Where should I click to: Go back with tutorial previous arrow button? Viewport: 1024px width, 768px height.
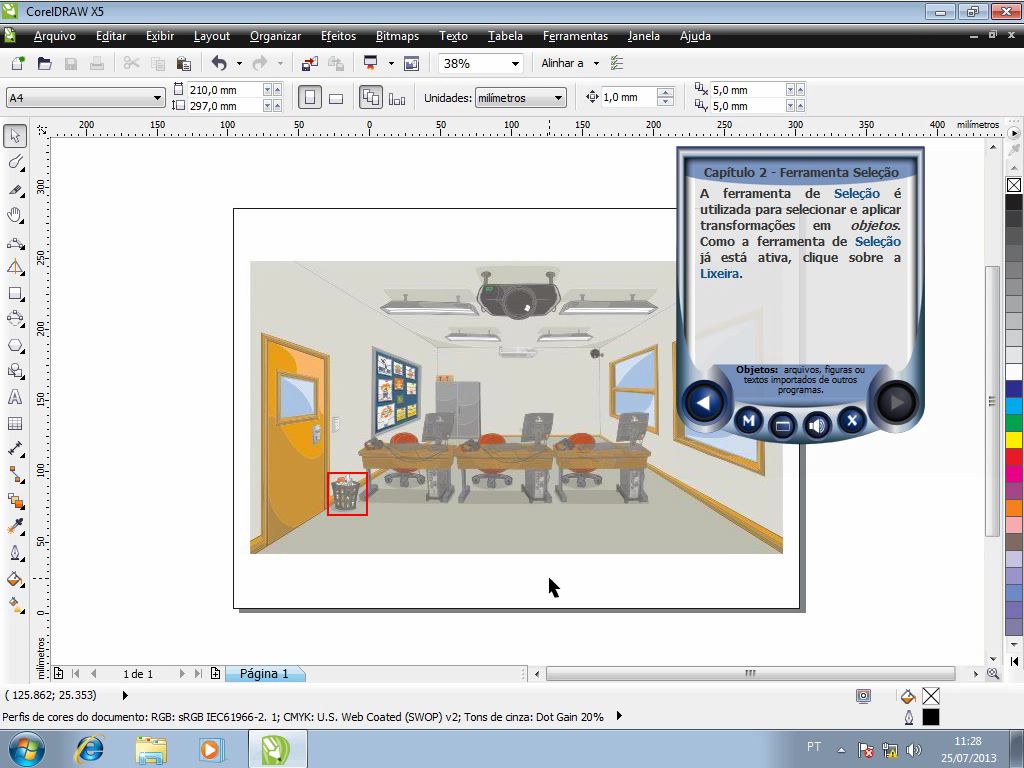click(x=703, y=403)
